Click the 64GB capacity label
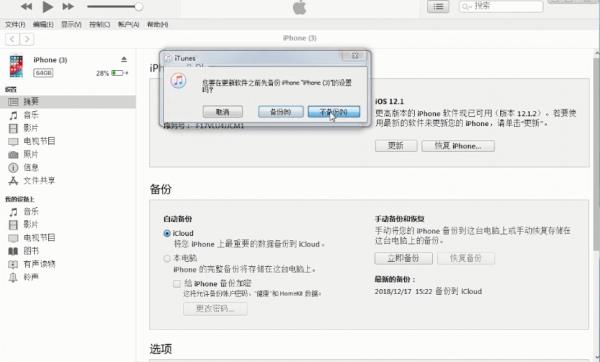600x362 pixels. pyautogui.click(x=43, y=73)
